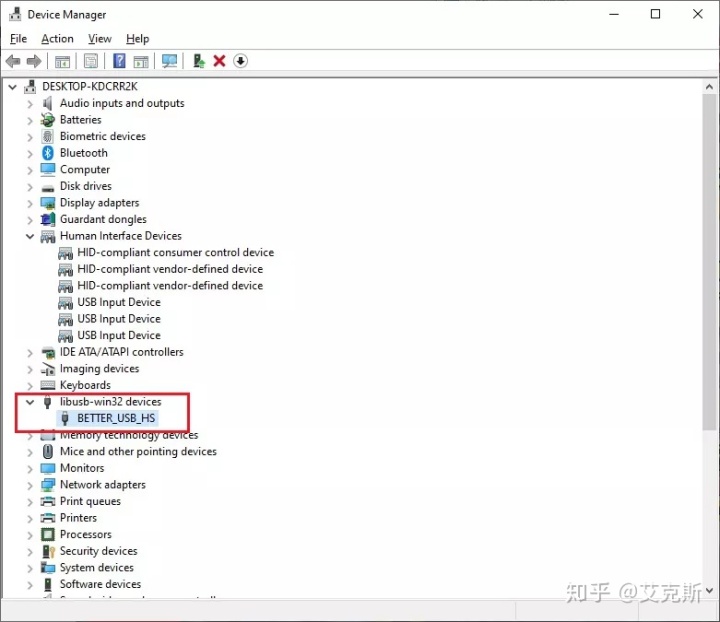
Task: Expand the Bluetooth category arrow
Action: 30,154
